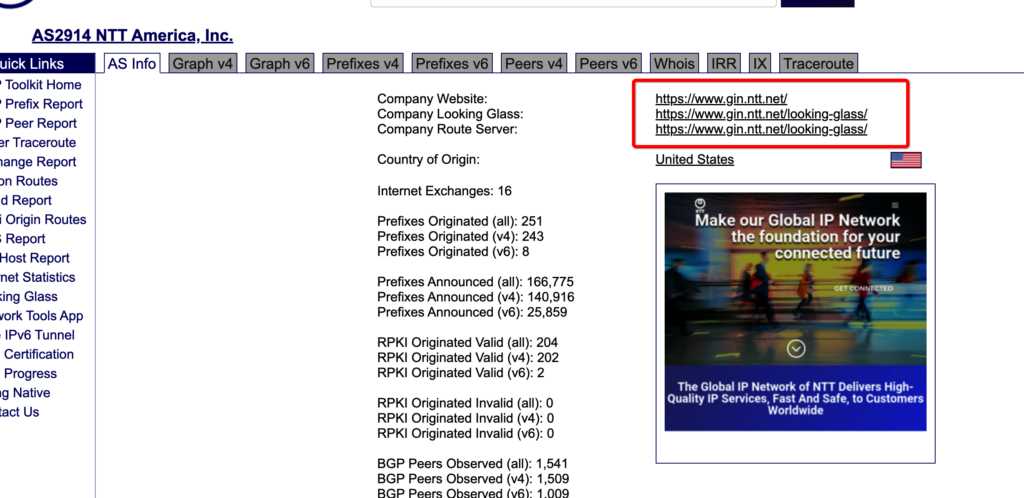This screenshot has height=498, width=1024.
Task: Click the United States flag icon
Action: [x=905, y=160]
